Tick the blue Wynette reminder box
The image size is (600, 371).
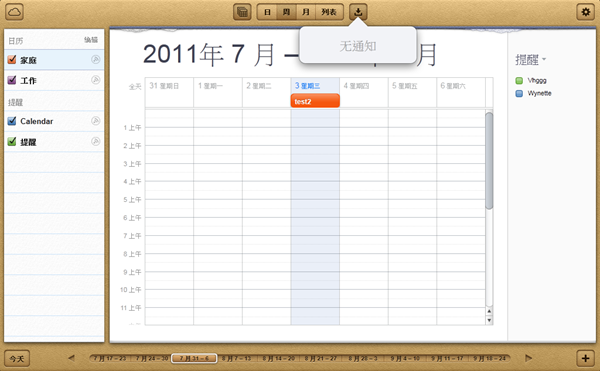pos(519,93)
